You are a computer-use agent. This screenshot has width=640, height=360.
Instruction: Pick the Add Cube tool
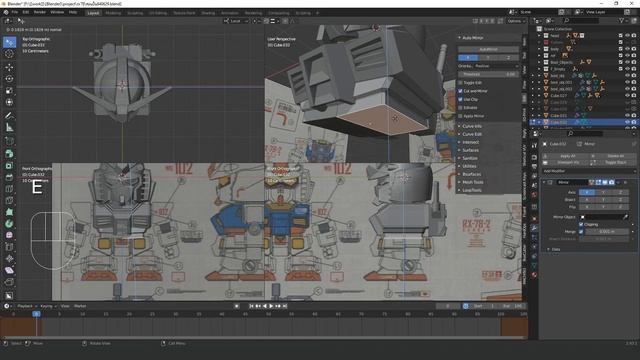pos(9,141)
